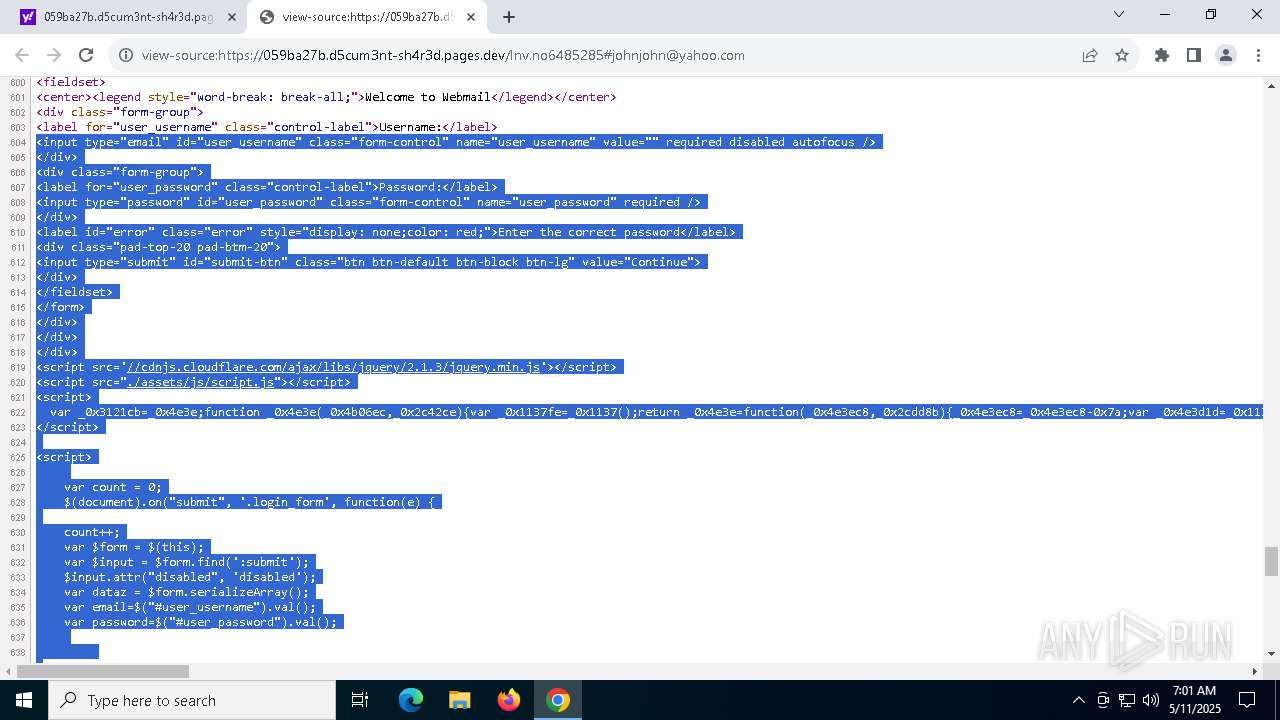1280x720 pixels.
Task: Open a new tab with plus button
Action: tap(509, 17)
